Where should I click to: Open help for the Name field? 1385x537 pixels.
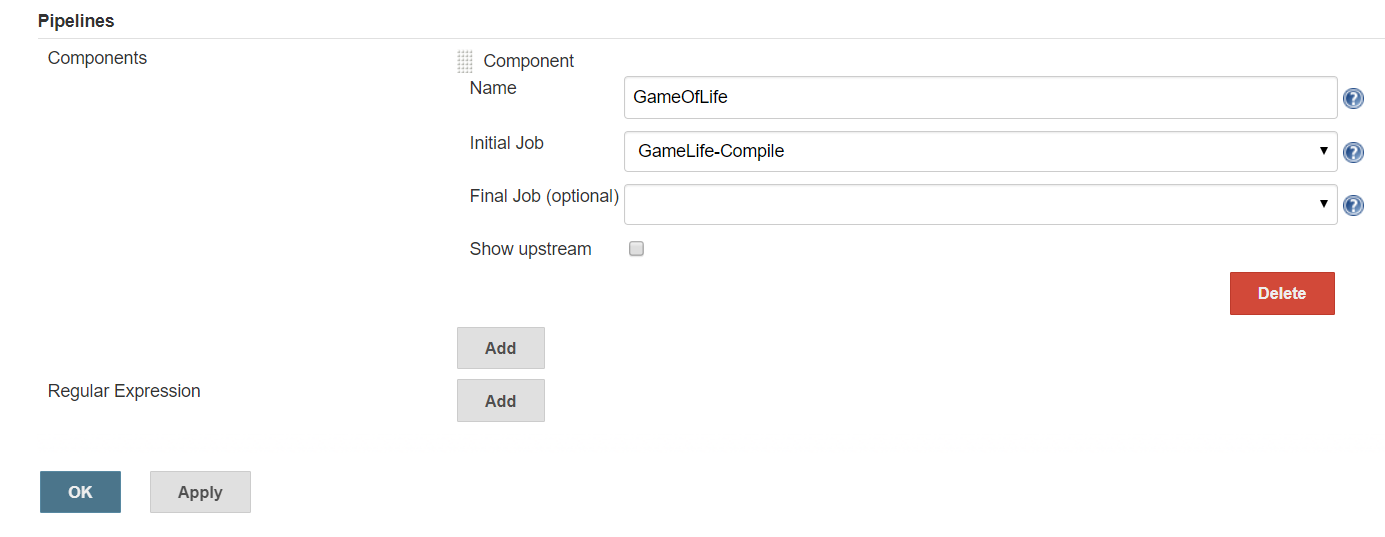coord(1353,99)
